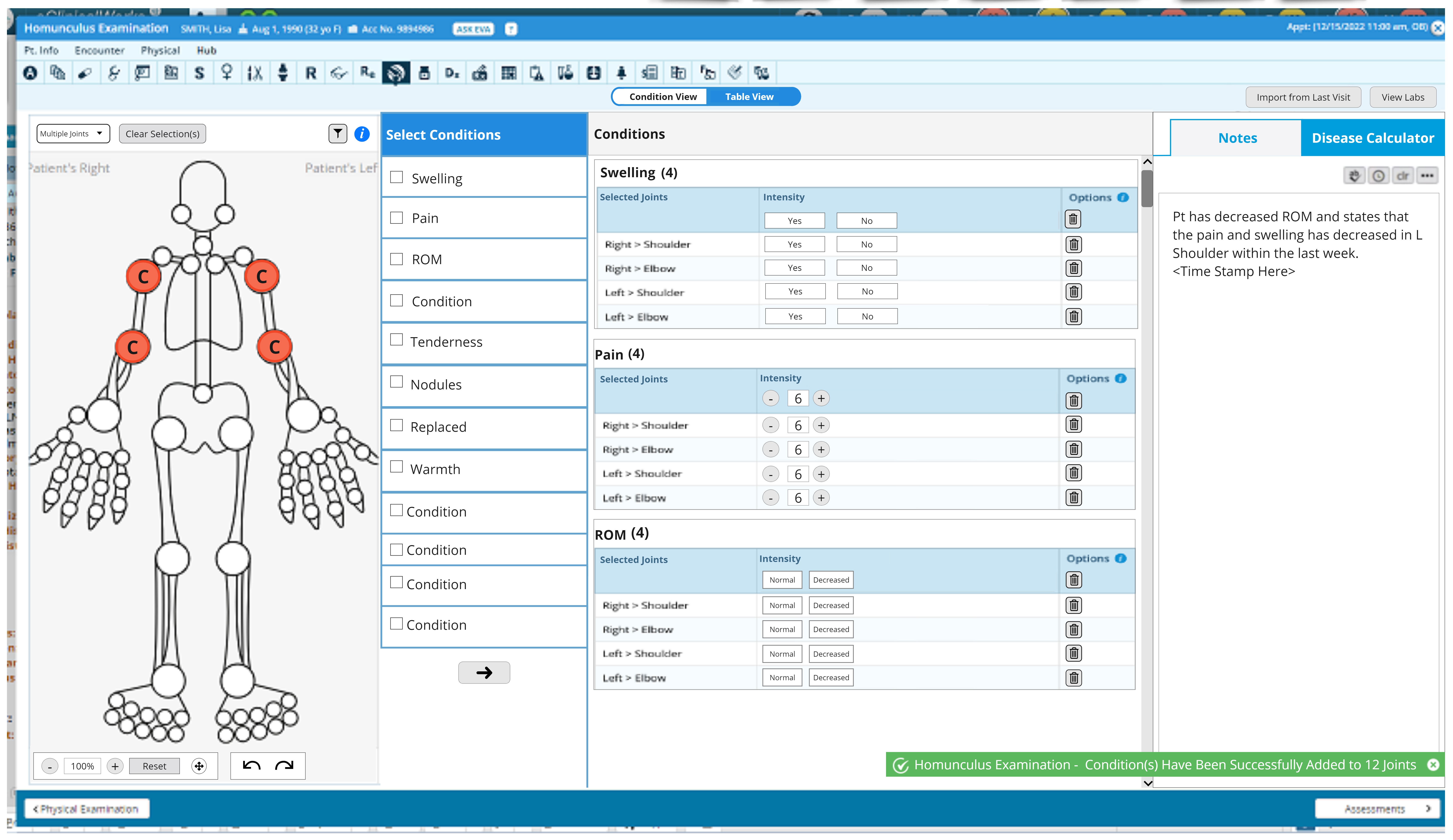Screen dimensions: 1453x840
Task: Increase pain intensity for Right > Shoulder
Action: coord(821,426)
